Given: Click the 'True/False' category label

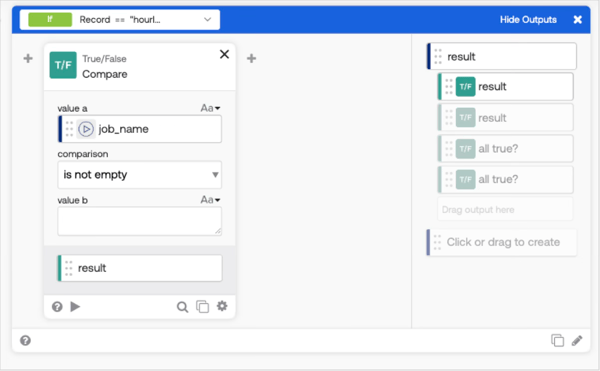Looking at the screenshot, I should (x=104, y=59).
